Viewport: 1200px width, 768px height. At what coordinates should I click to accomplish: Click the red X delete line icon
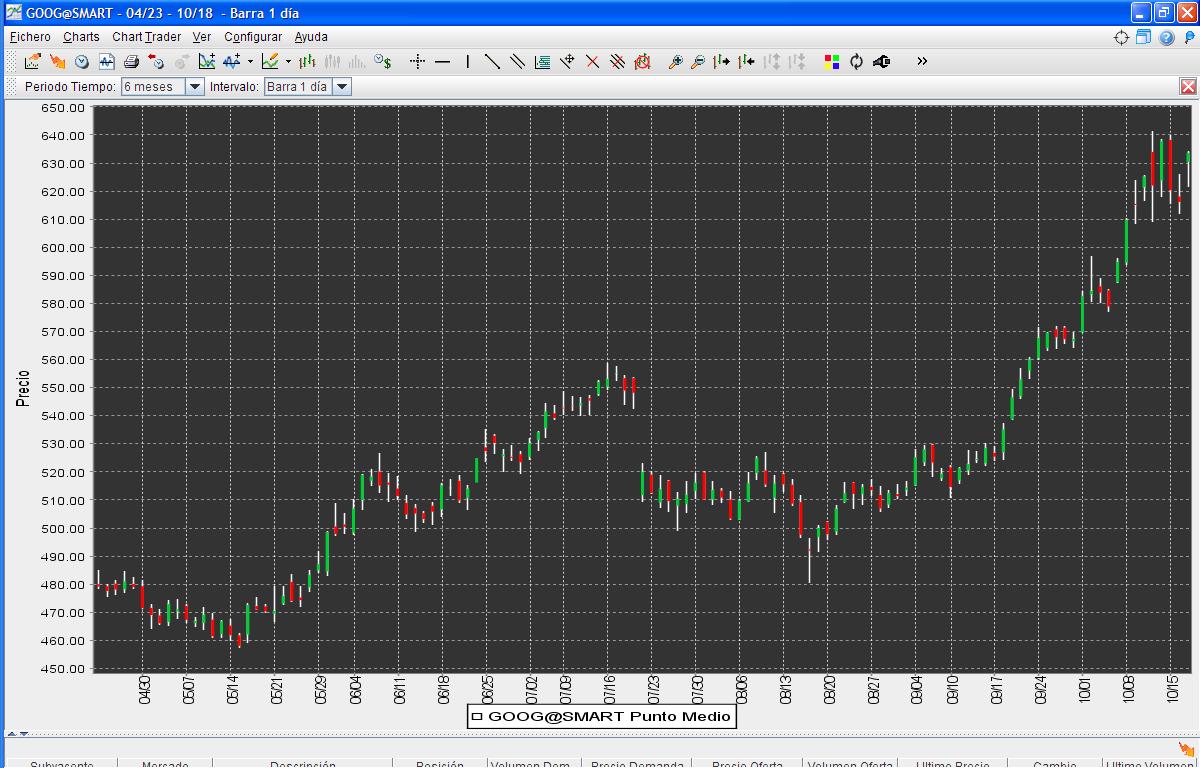pos(592,61)
